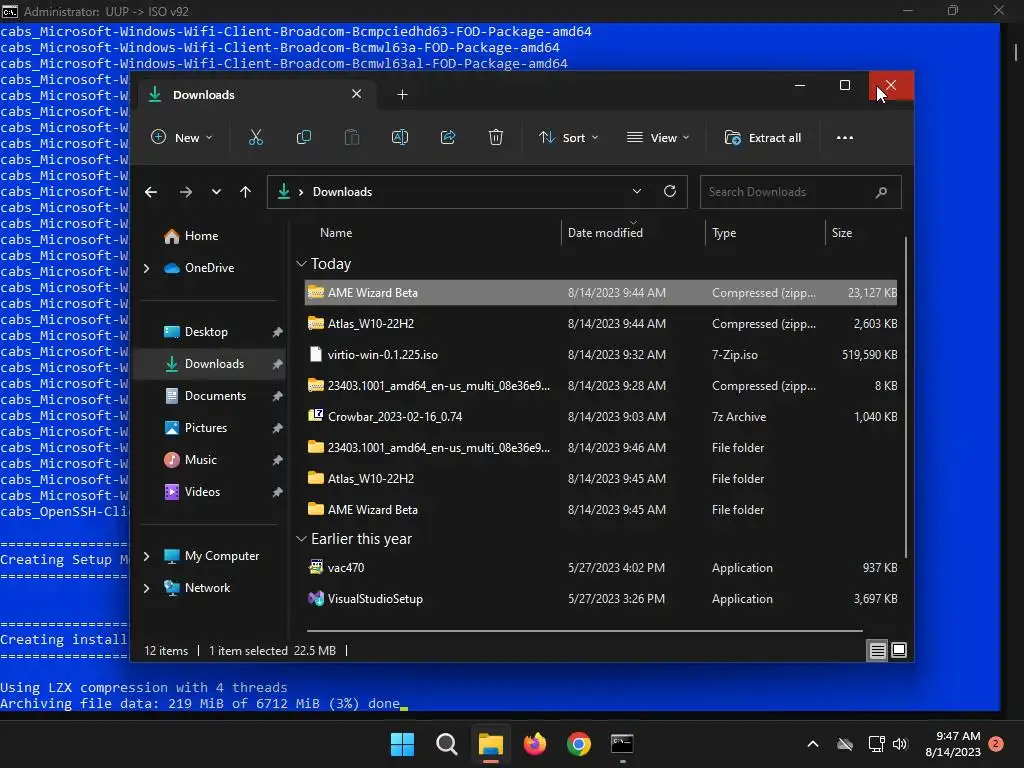The height and width of the screenshot is (768, 1024).
Task: Click File Explorer icon in taskbar
Action: pos(490,744)
